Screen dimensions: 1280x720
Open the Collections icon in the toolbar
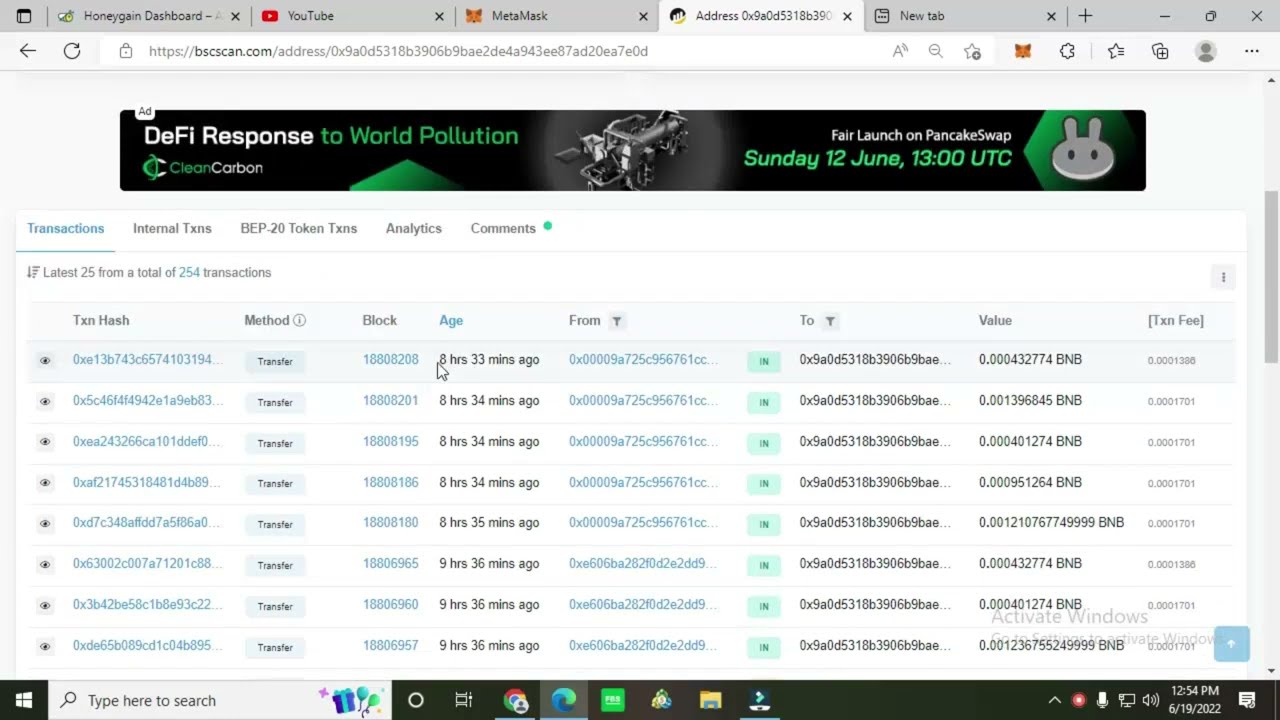click(x=1160, y=51)
